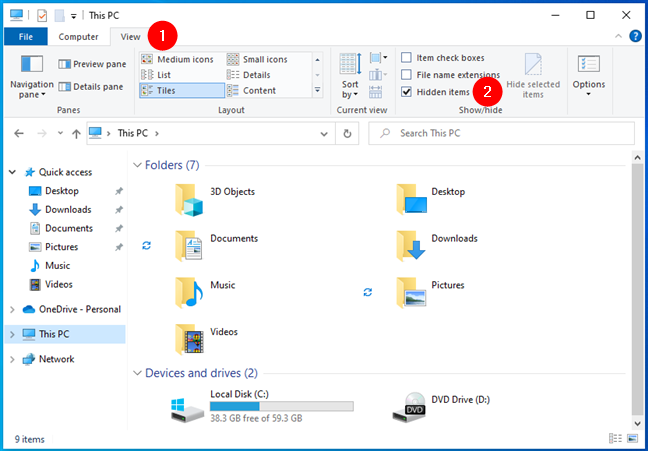Click in the Search This PC box
648x451 pixels.
tap(501, 133)
